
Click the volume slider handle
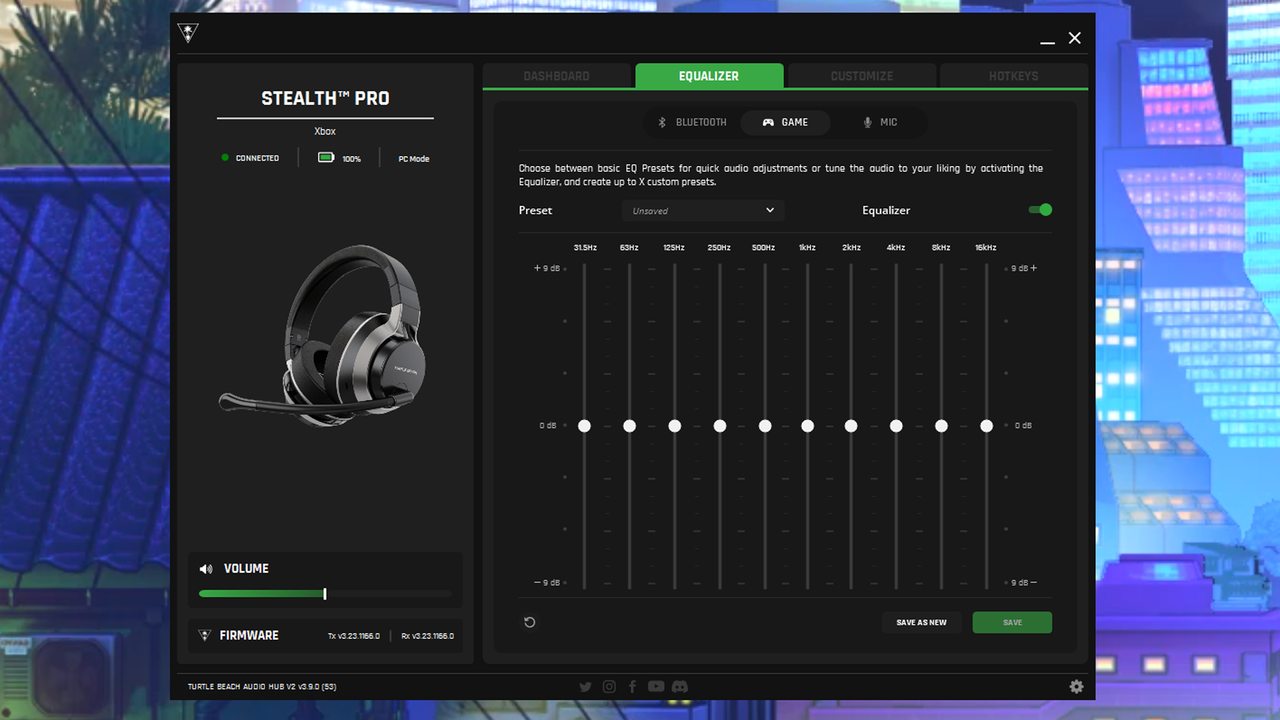[325, 594]
